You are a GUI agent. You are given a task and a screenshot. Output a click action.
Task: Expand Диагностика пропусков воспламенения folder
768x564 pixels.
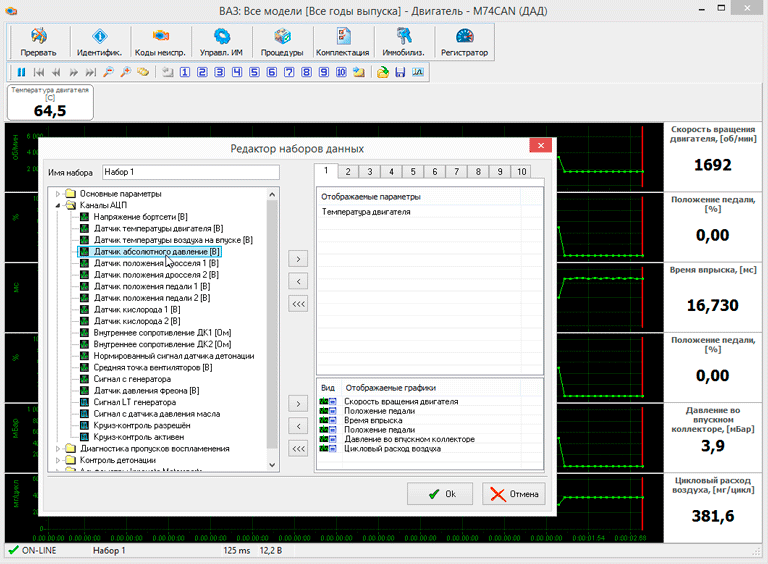[x=58, y=449]
